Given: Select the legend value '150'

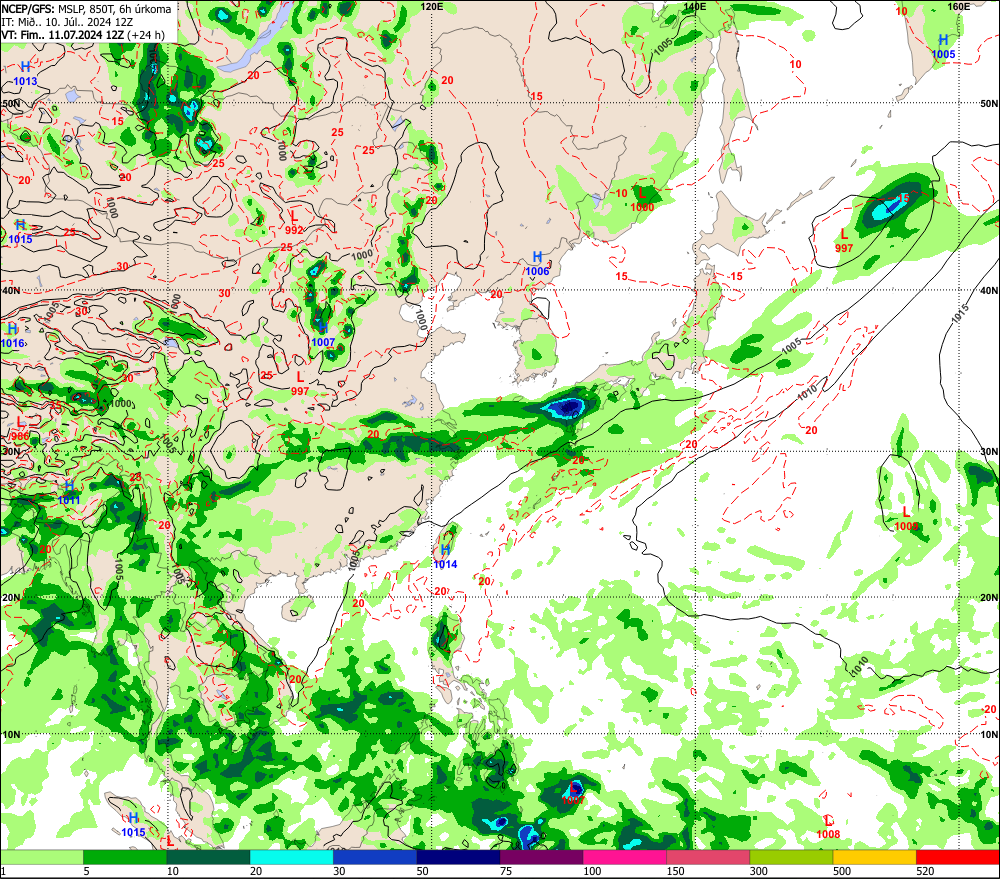Looking at the screenshot, I should (x=675, y=871).
